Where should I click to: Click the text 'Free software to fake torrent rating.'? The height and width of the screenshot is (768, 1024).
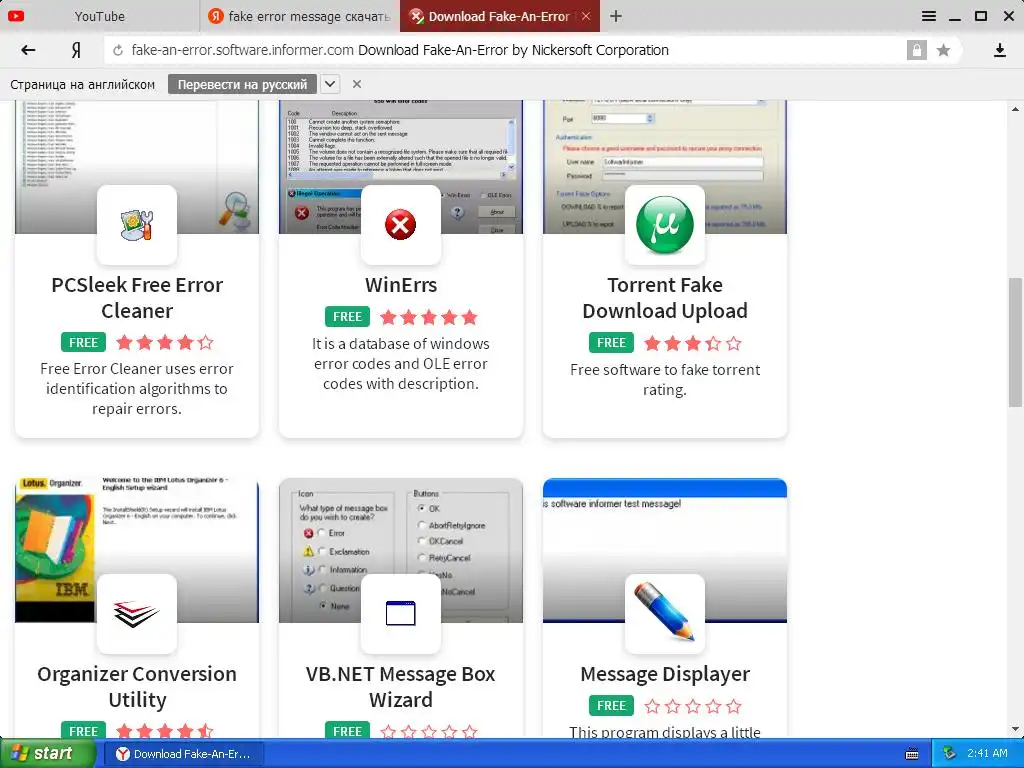coord(665,379)
